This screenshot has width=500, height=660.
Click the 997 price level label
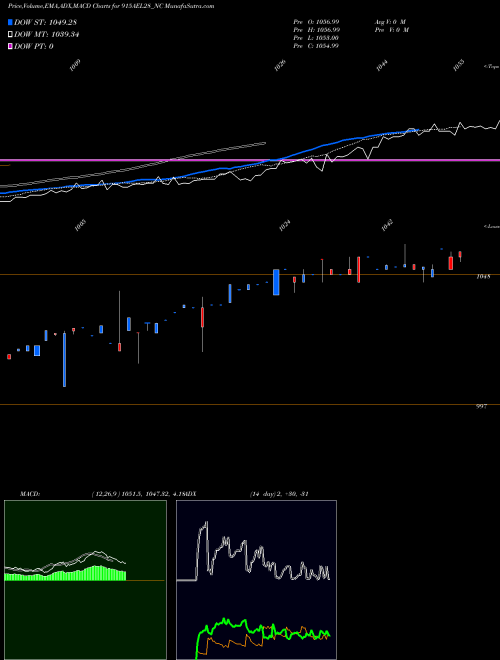click(x=481, y=407)
